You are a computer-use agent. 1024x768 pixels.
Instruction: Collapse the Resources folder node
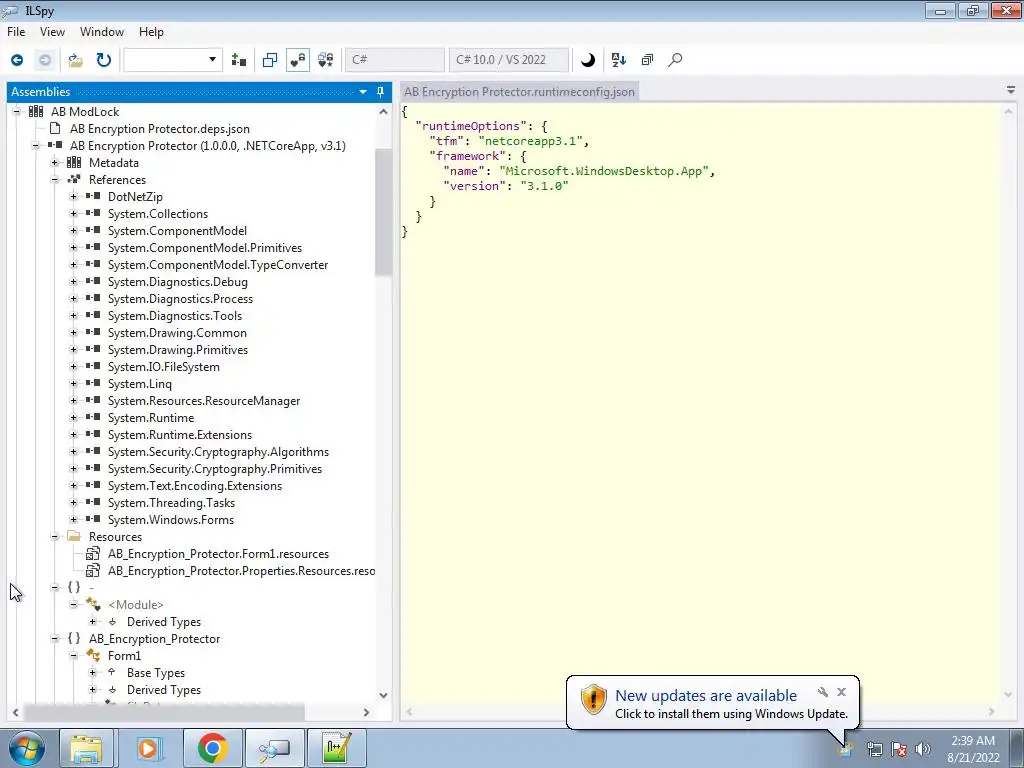pos(54,537)
